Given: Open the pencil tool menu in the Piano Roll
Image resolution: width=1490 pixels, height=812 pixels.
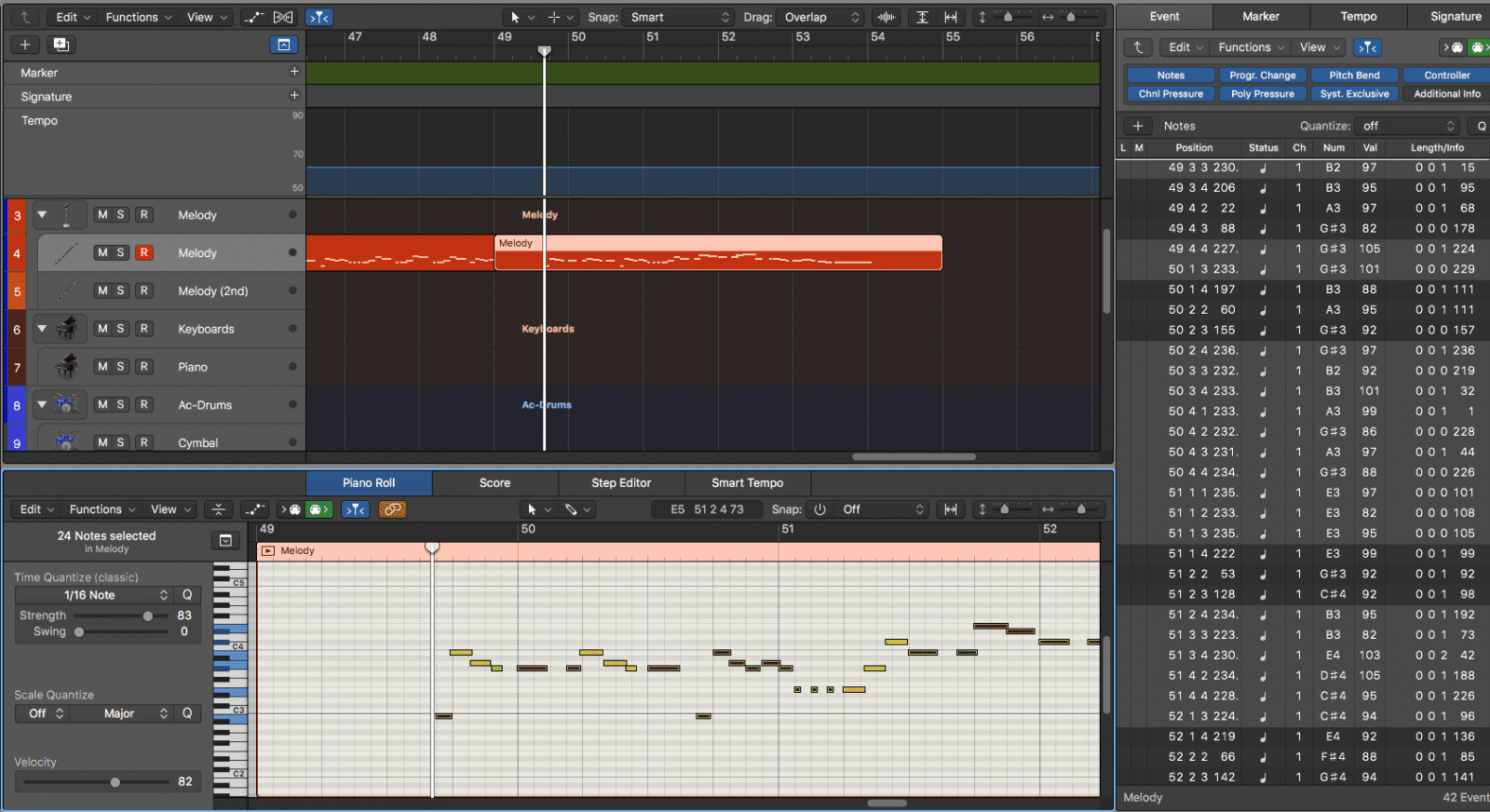Looking at the screenshot, I should coord(576,509).
